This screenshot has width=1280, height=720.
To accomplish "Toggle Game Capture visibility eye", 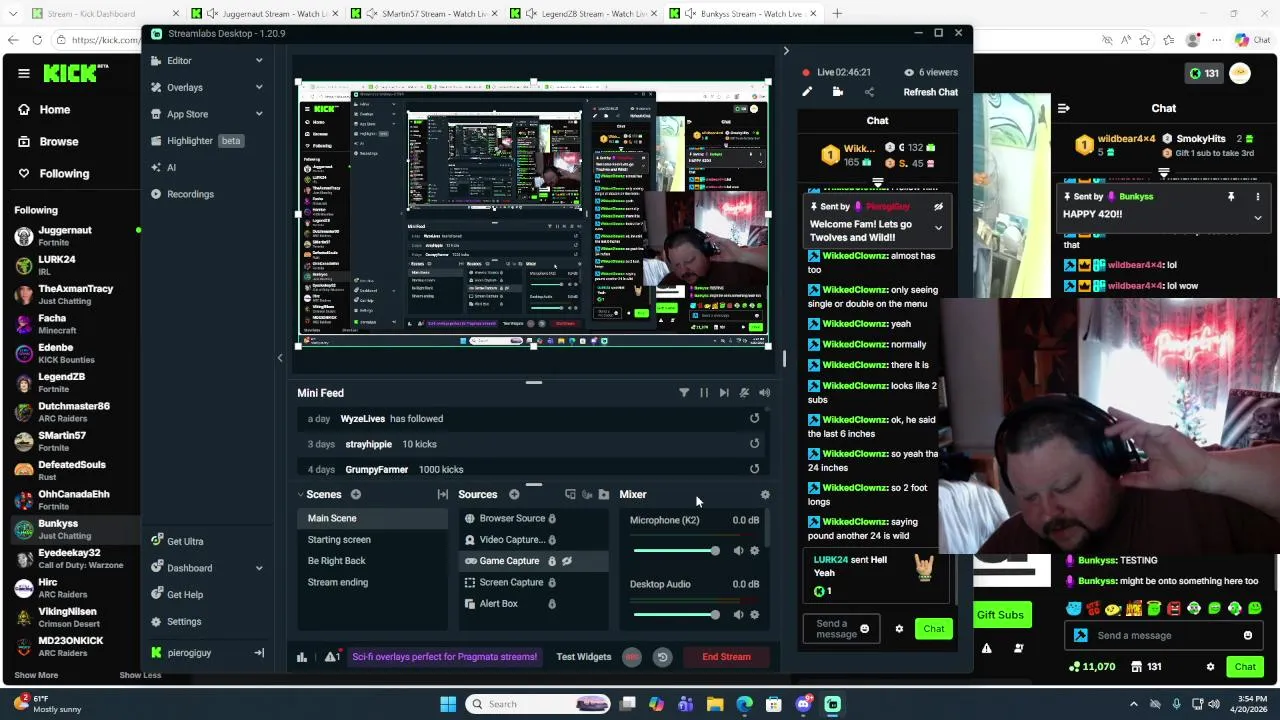I will tap(567, 561).
